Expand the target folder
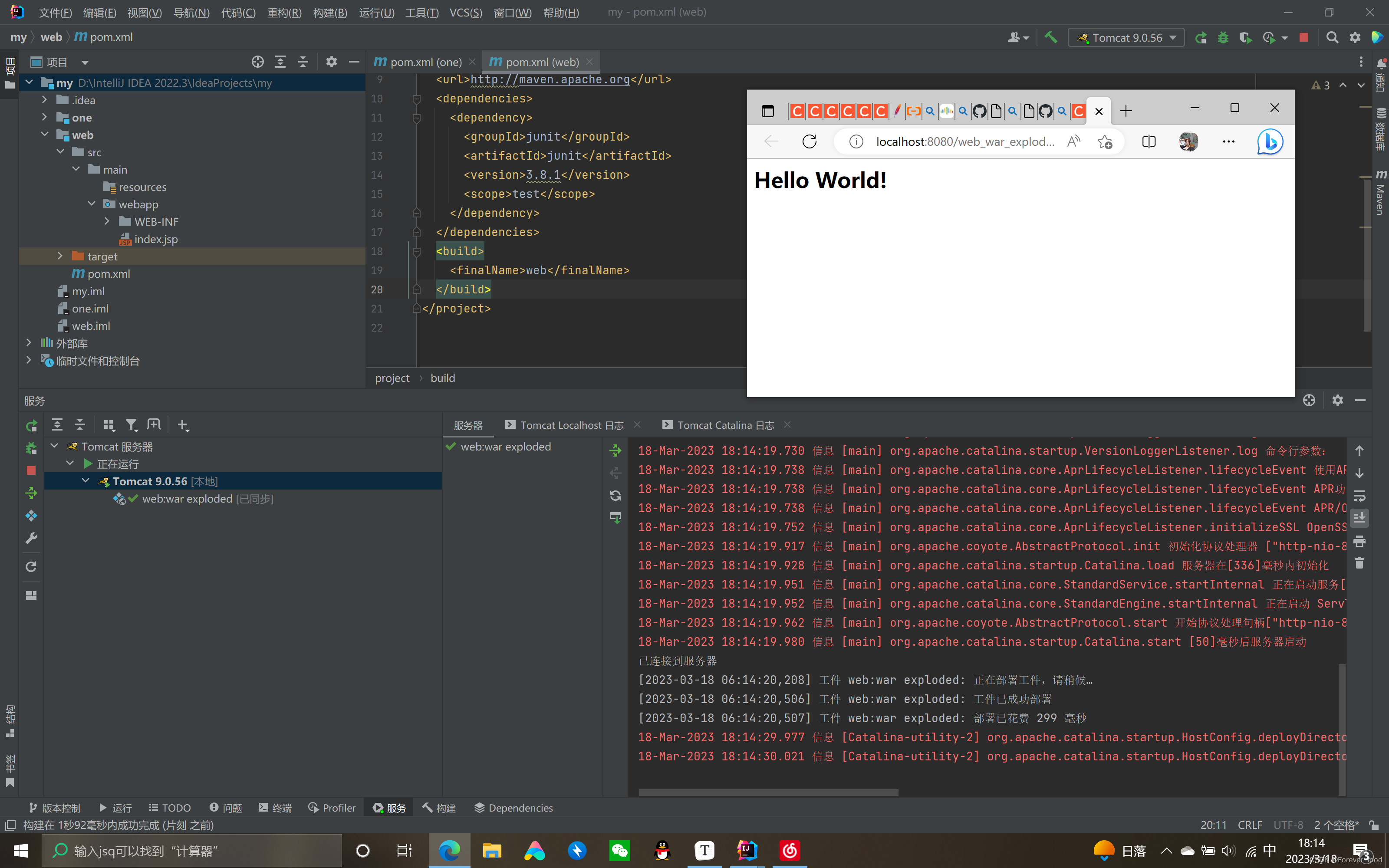1389x868 pixels. (60, 256)
